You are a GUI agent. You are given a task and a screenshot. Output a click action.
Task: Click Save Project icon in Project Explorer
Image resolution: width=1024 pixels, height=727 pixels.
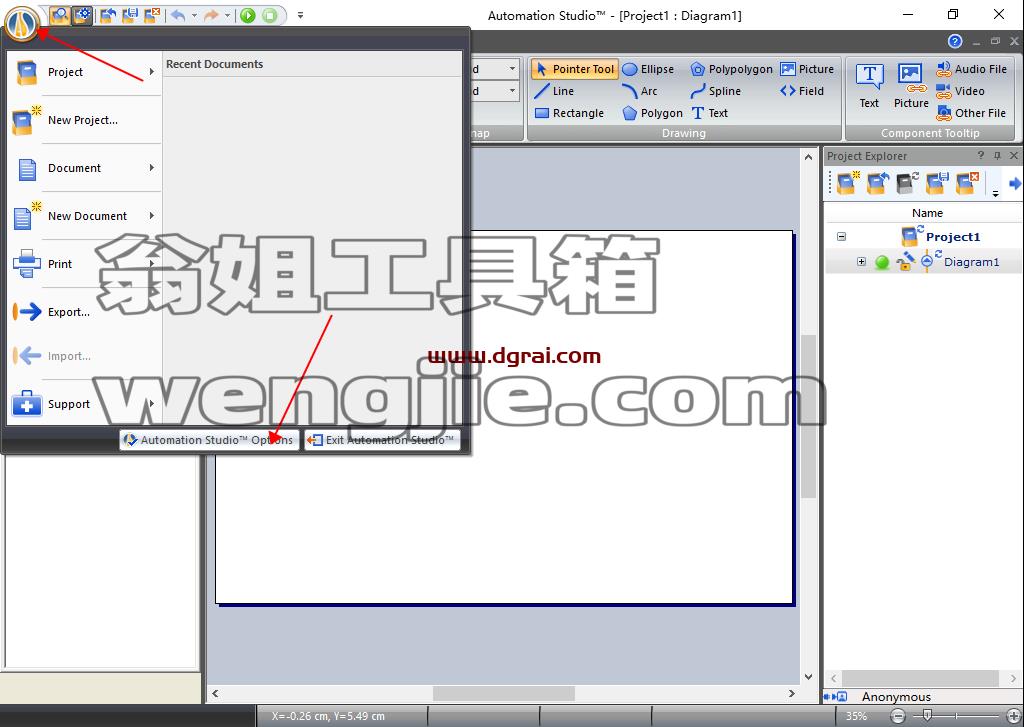click(936, 184)
